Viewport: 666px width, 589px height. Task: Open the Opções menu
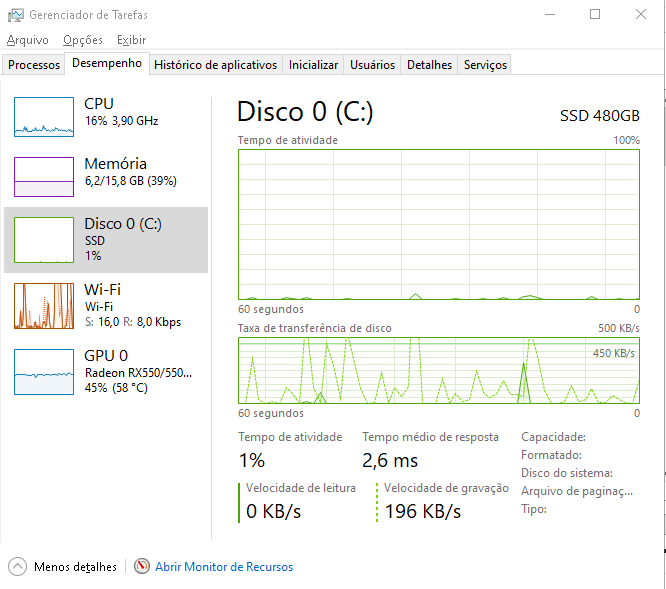(x=83, y=40)
